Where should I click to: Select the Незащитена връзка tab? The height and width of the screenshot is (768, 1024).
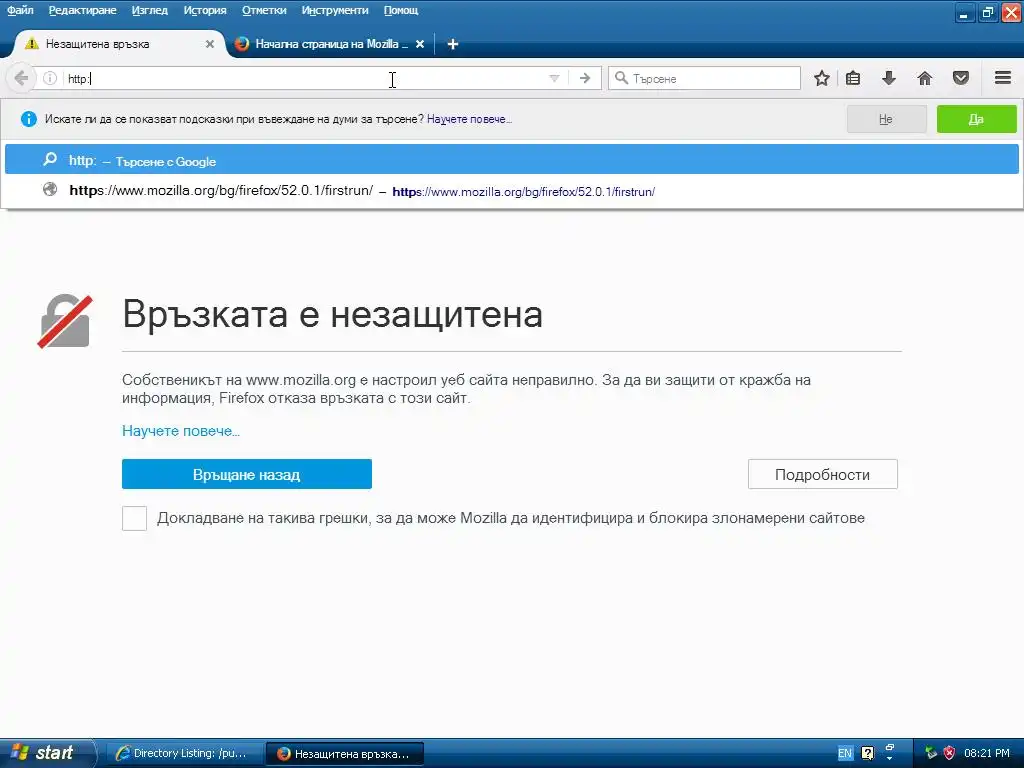pos(120,44)
